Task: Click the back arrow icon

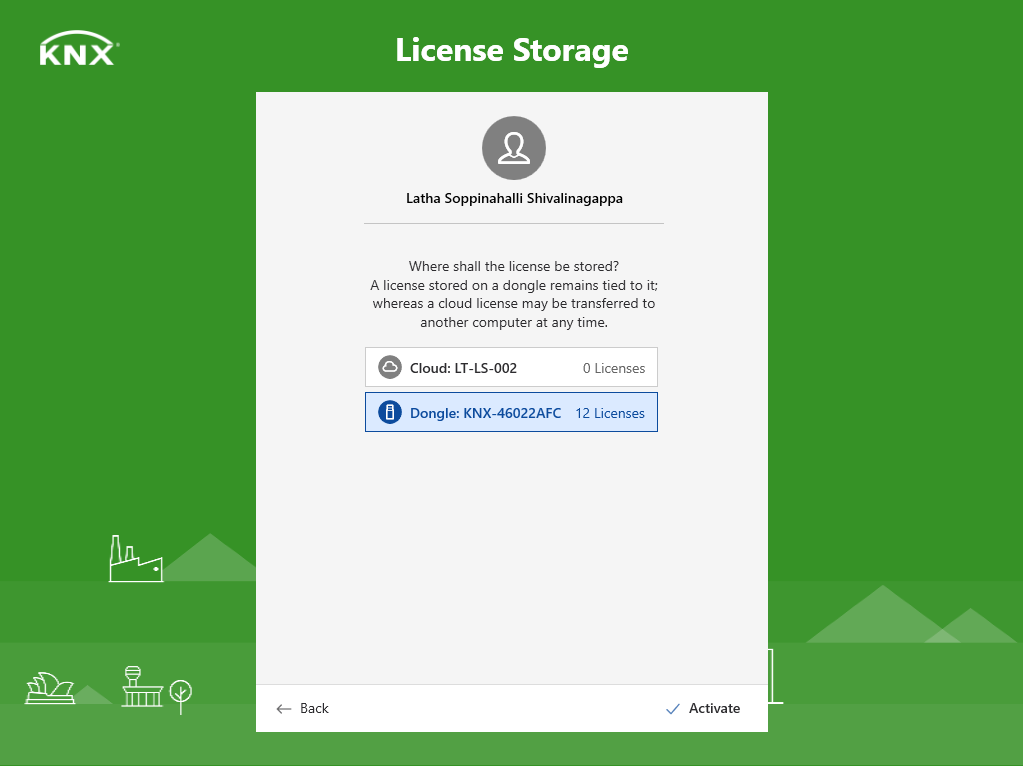Action: click(x=284, y=709)
